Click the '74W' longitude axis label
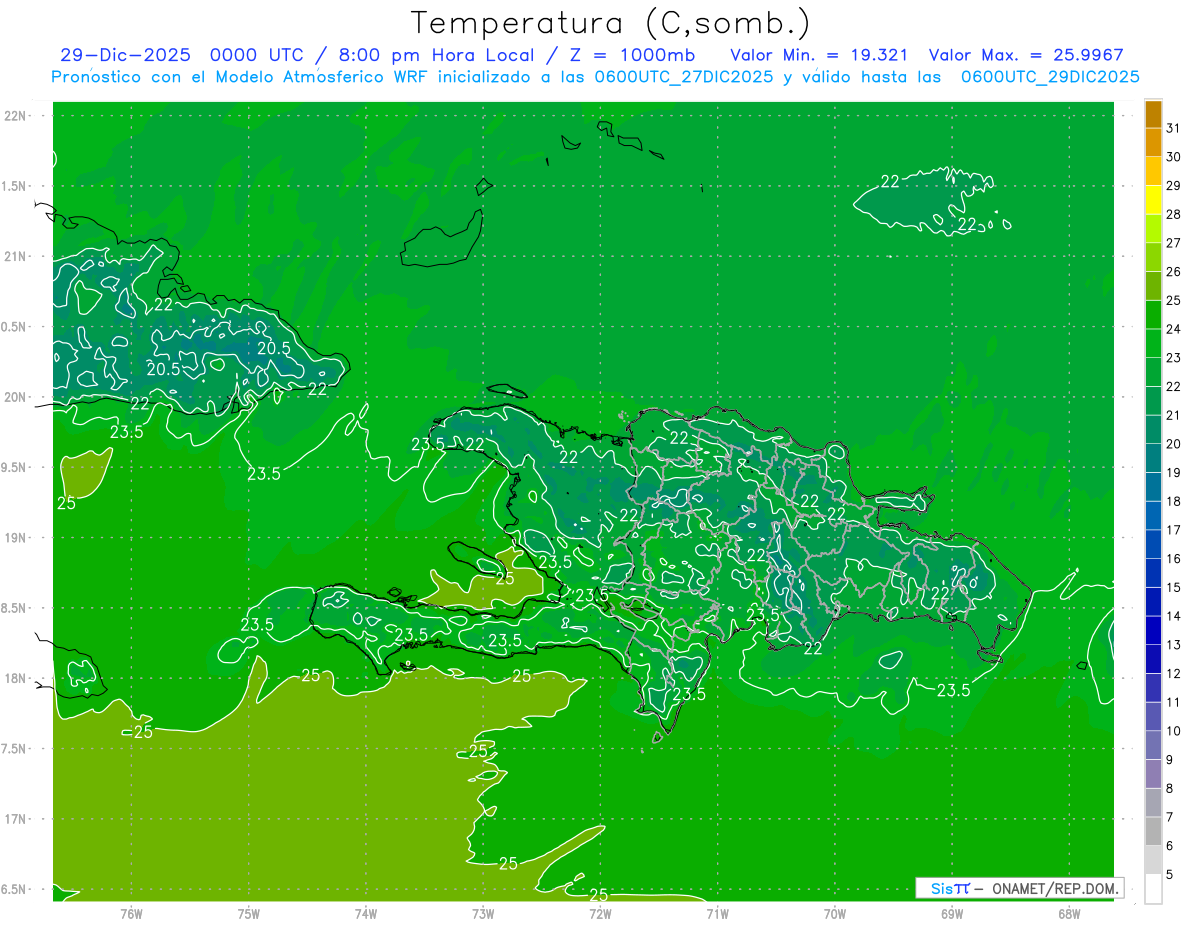The image size is (1200, 927). pos(366,913)
